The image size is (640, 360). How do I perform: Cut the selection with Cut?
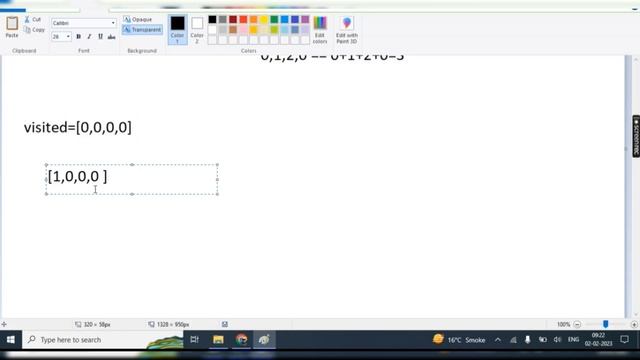point(33,20)
